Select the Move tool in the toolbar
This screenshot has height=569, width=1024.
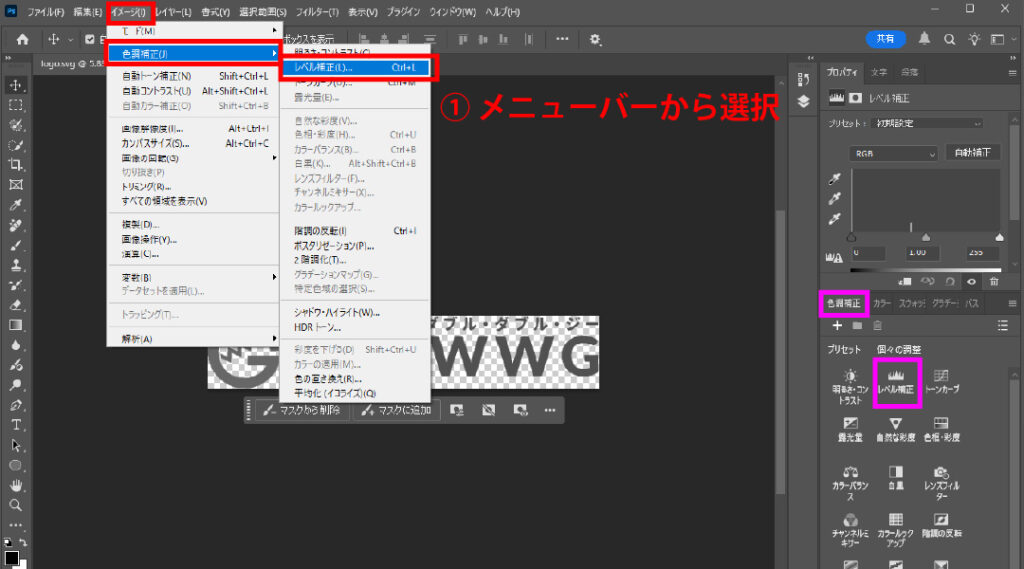[15, 85]
